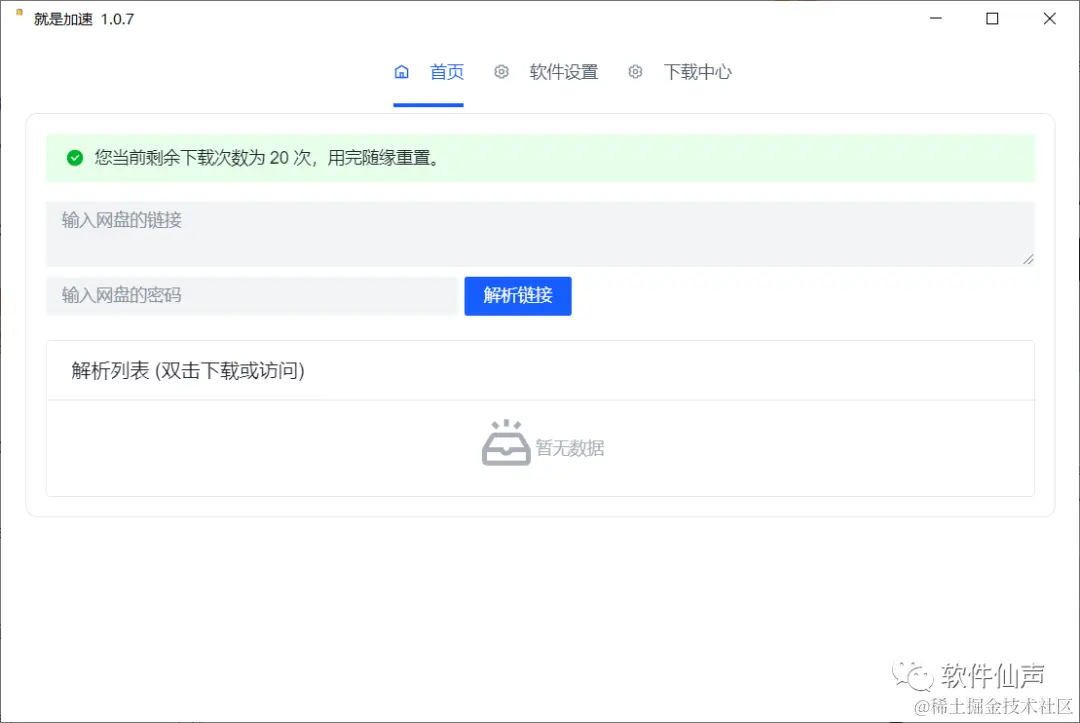Maximize the 就是加速 window
Viewport: 1080px width, 723px height.
(x=992, y=19)
